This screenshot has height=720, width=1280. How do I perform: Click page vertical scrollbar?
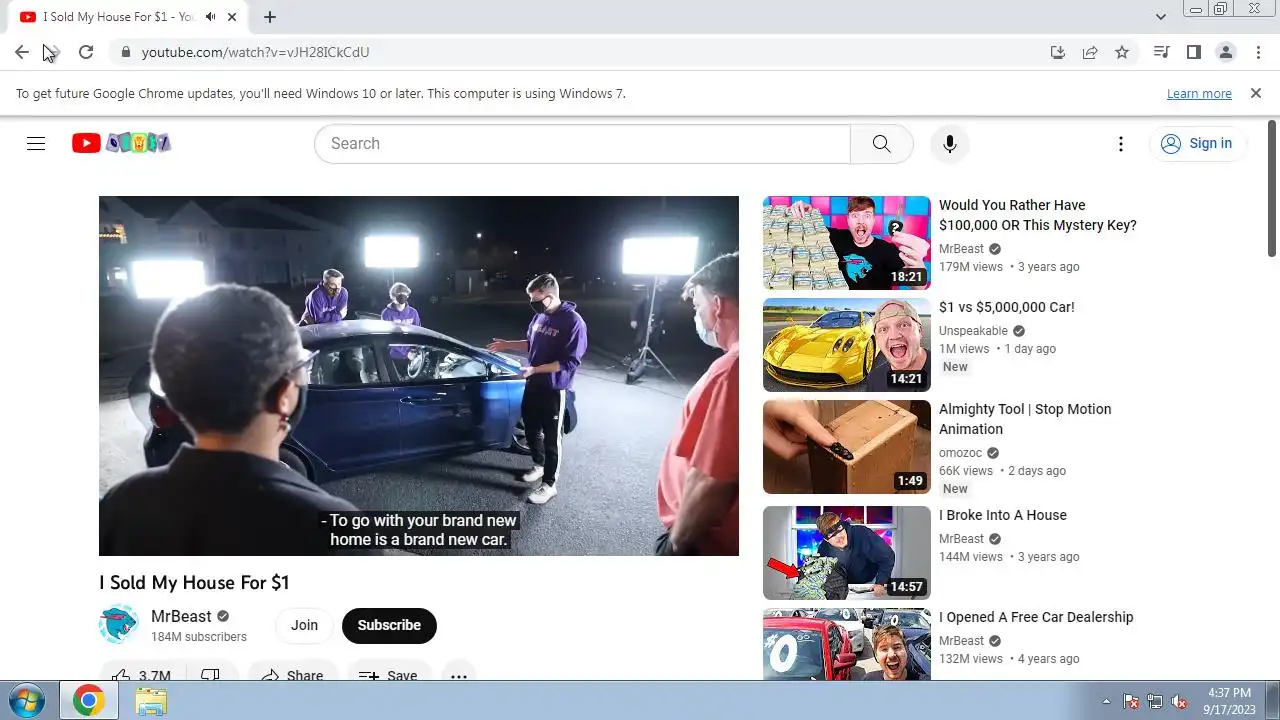click(x=1272, y=190)
